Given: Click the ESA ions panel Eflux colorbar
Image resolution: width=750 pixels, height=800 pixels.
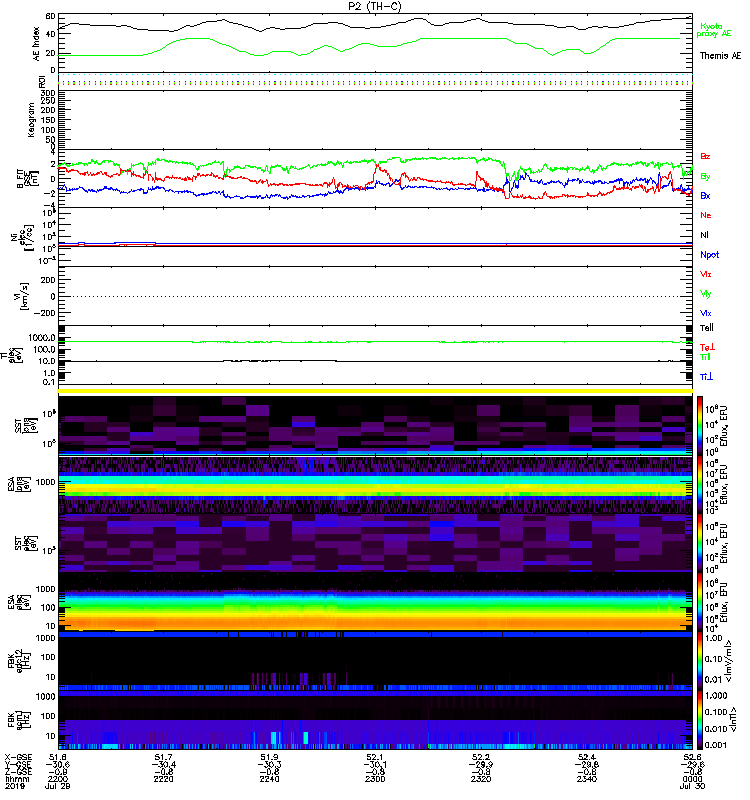Looking at the screenshot, I should [700, 484].
